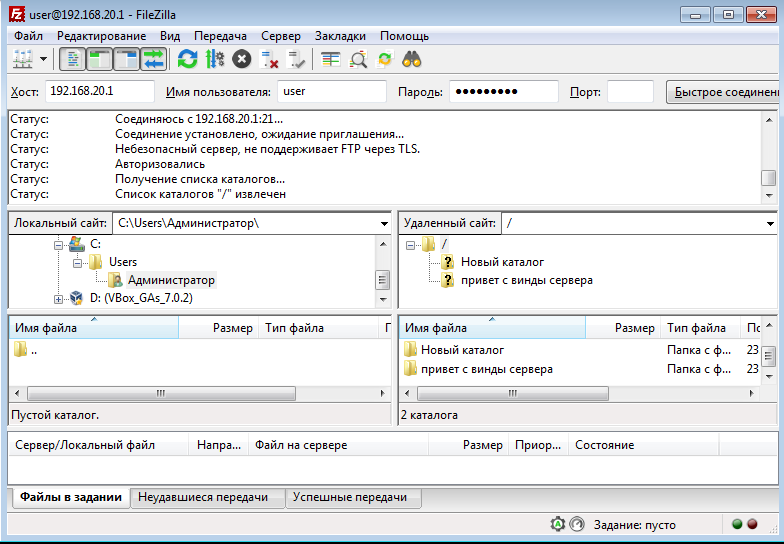
Task: Reconnect to last used server
Action: point(296,60)
